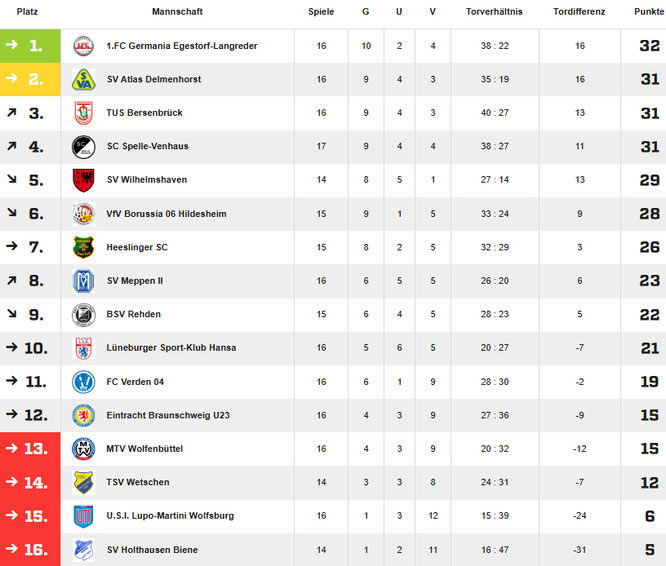
Task: Click the Eintracht Braunschweig U23 crest
Action: (83, 415)
